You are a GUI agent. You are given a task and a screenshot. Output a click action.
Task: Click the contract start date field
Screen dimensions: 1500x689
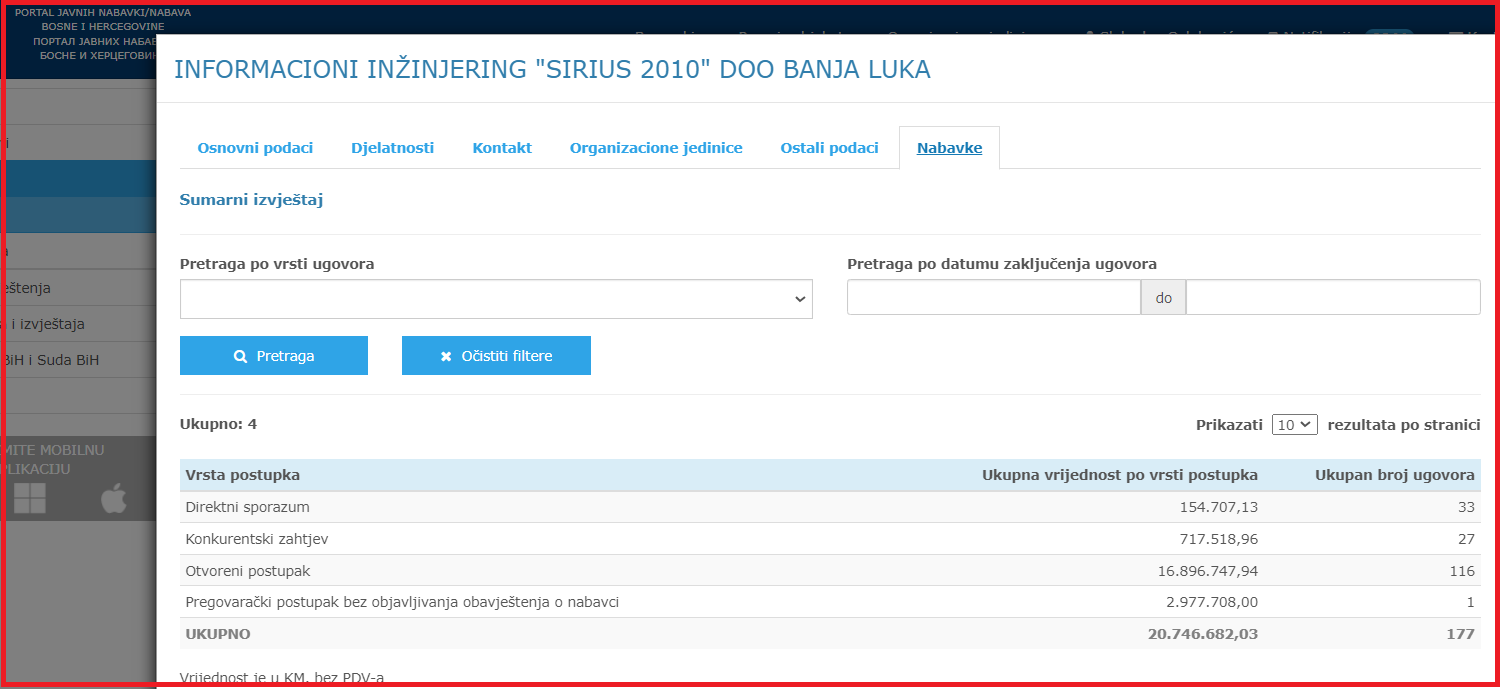tap(994, 297)
